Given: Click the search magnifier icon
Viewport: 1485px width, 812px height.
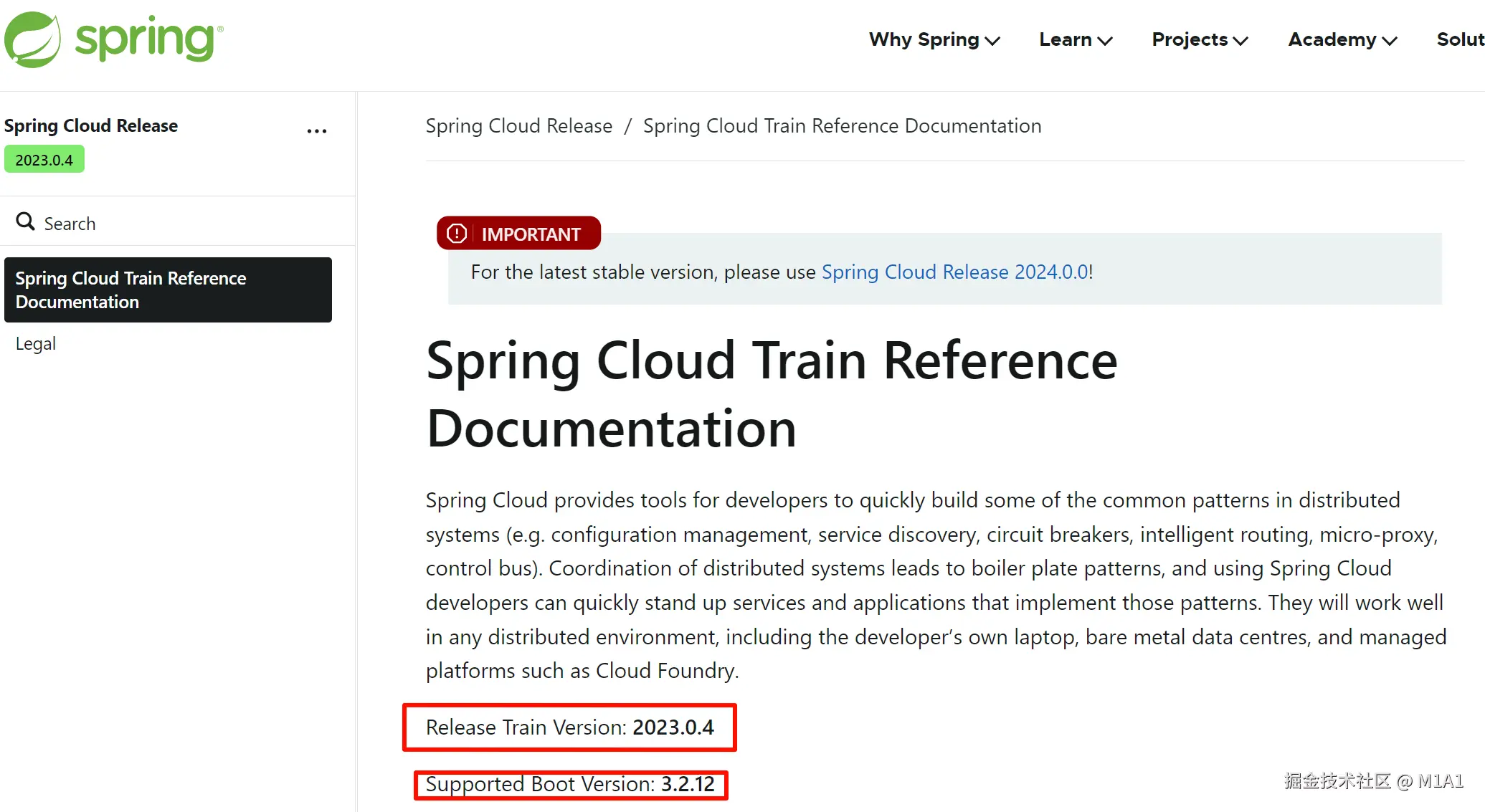Looking at the screenshot, I should [x=26, y=221].
